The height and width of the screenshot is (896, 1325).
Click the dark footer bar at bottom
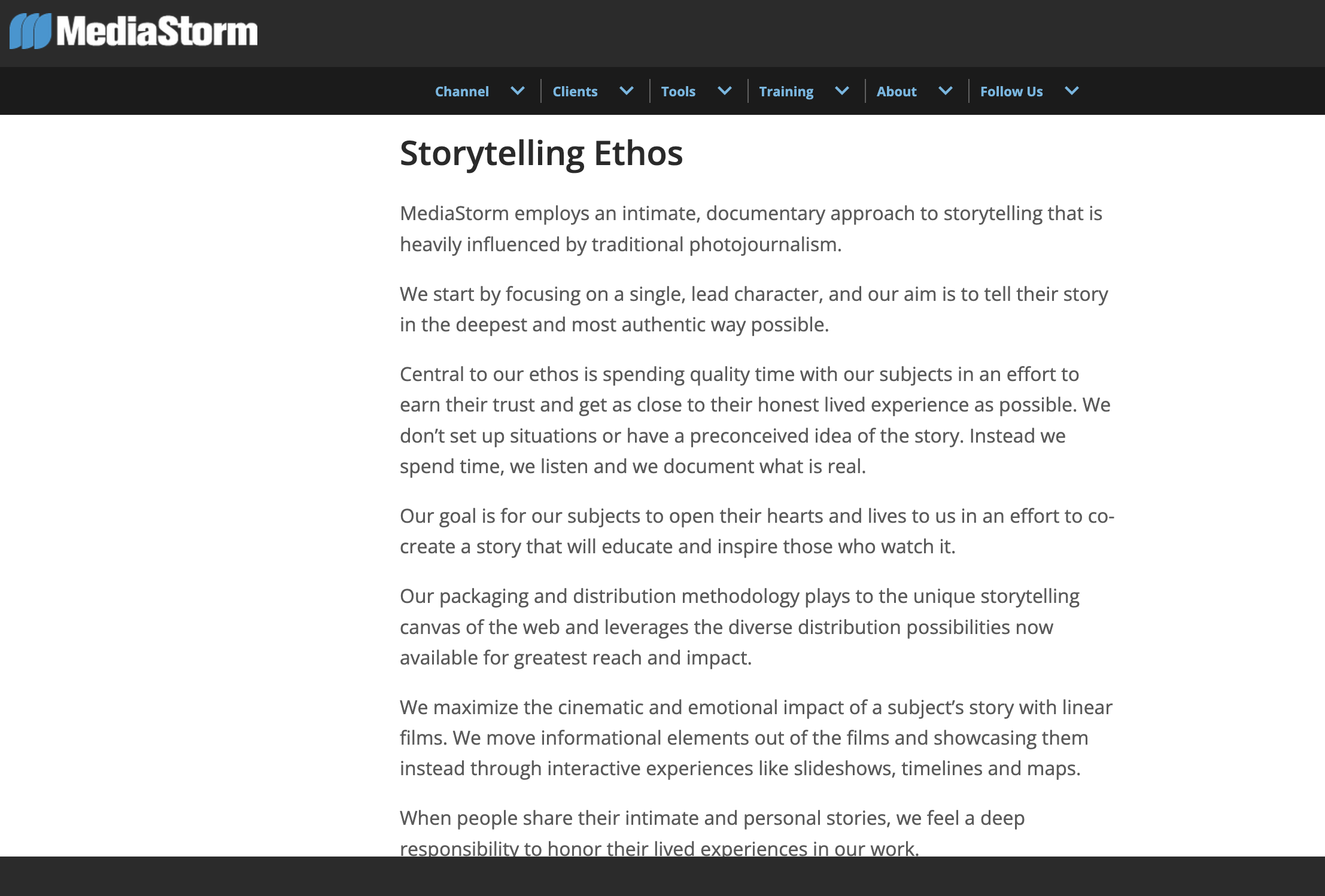(662, 876)
